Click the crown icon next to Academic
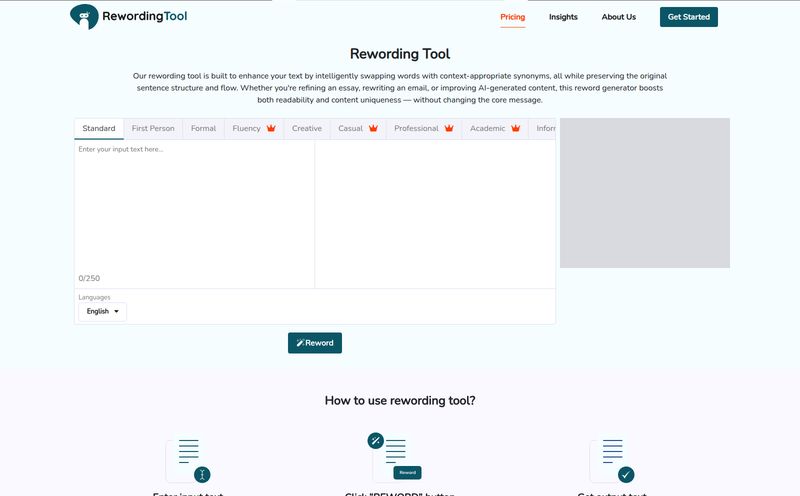 point(516,128)
